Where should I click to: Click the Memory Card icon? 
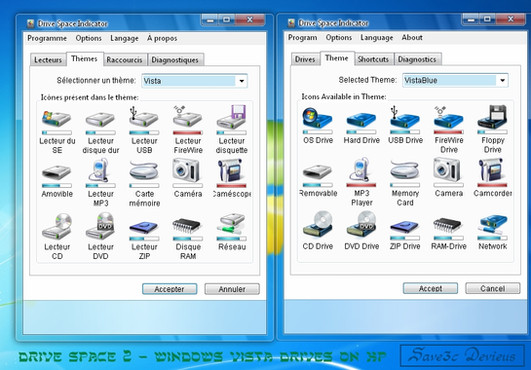click(x=405, y=171)
